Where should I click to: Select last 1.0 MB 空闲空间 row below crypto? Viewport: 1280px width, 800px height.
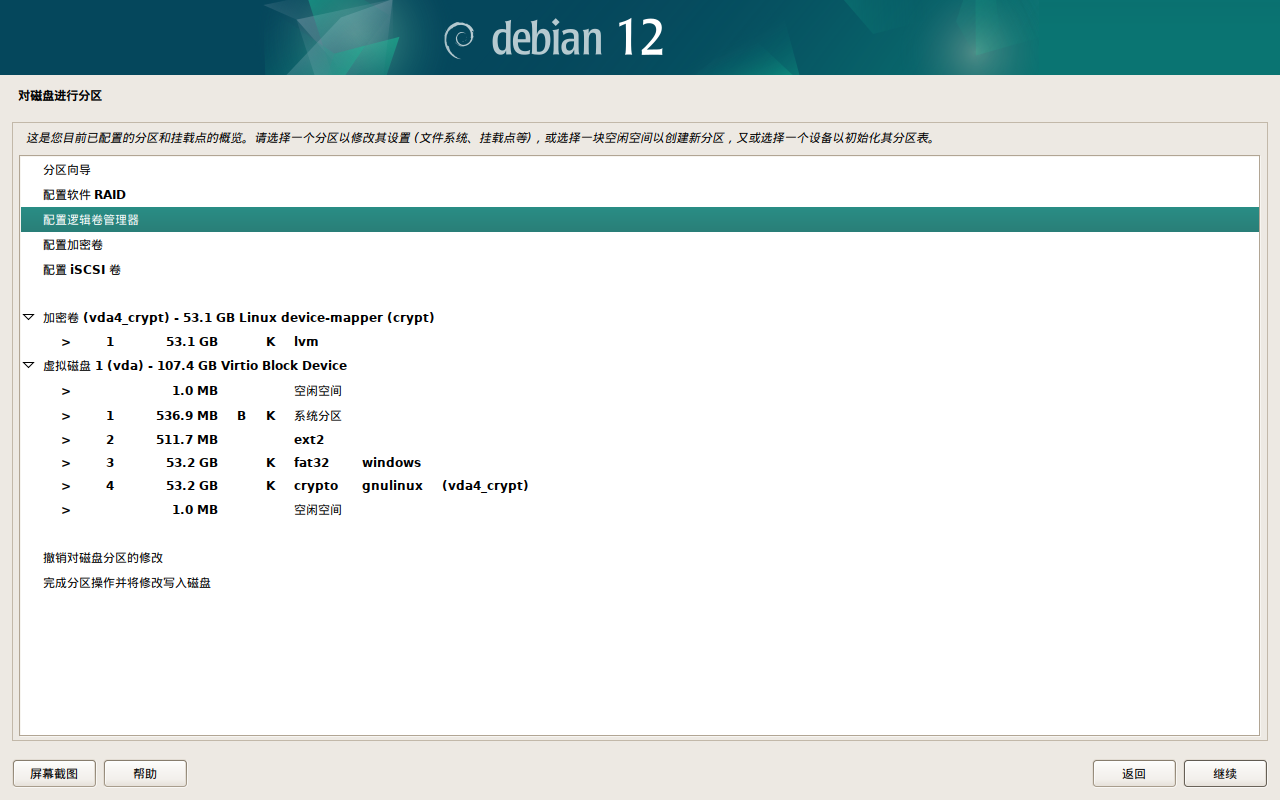coord(640,510)
